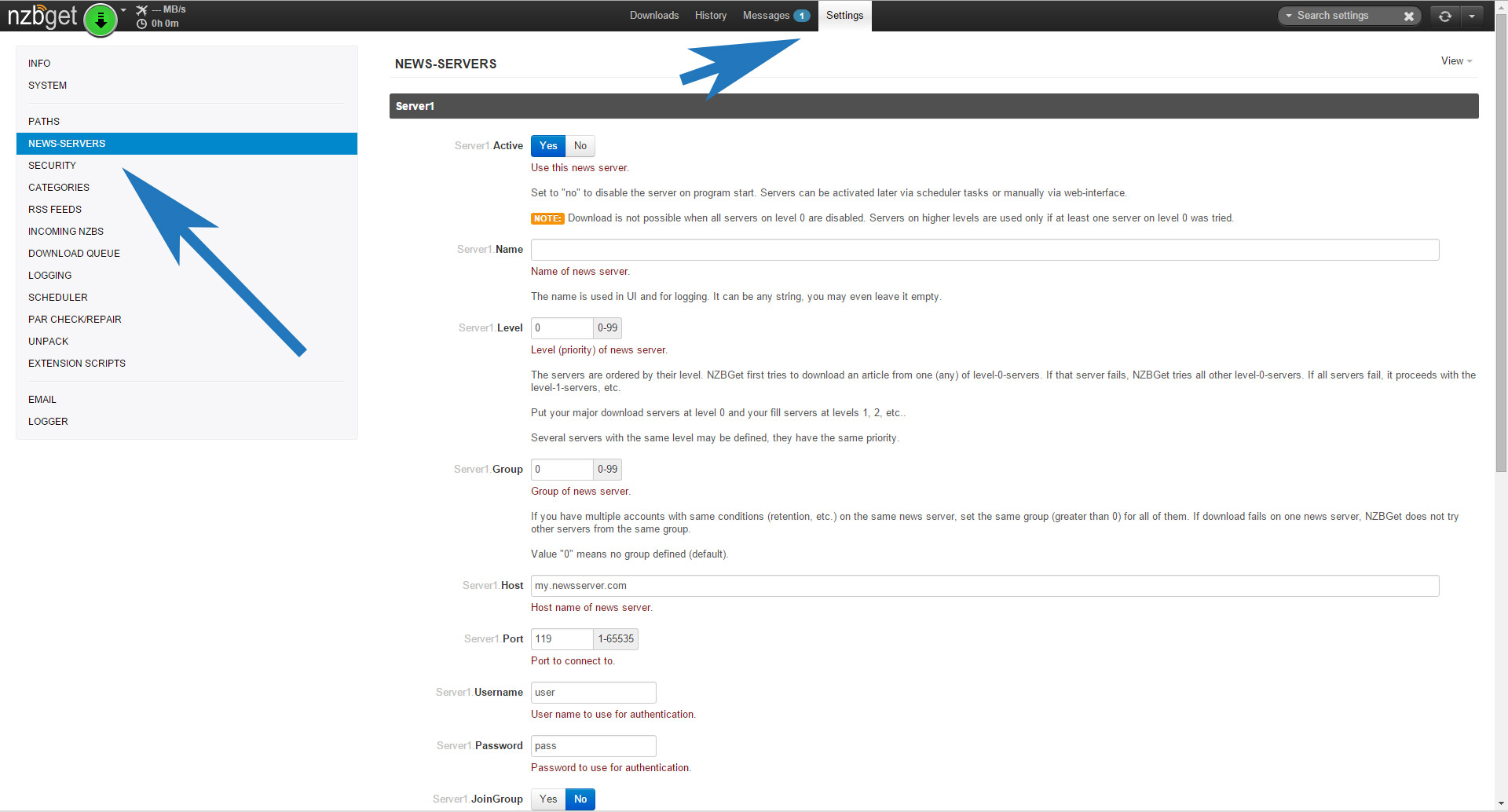The image size is (1508, 812).
Task: Click the page vertical scrollbar thumb
Action: 1501,236
